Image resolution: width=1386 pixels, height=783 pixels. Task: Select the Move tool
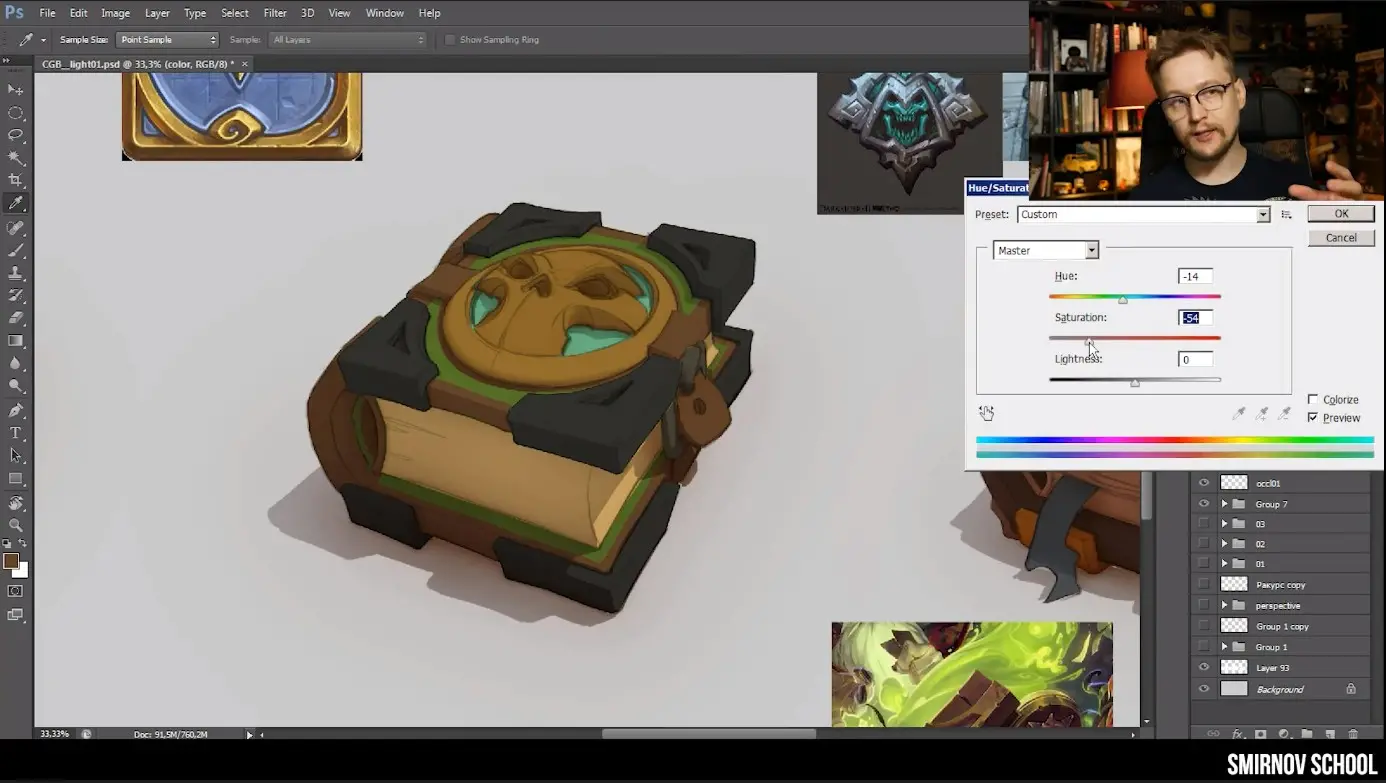point(16,90)
